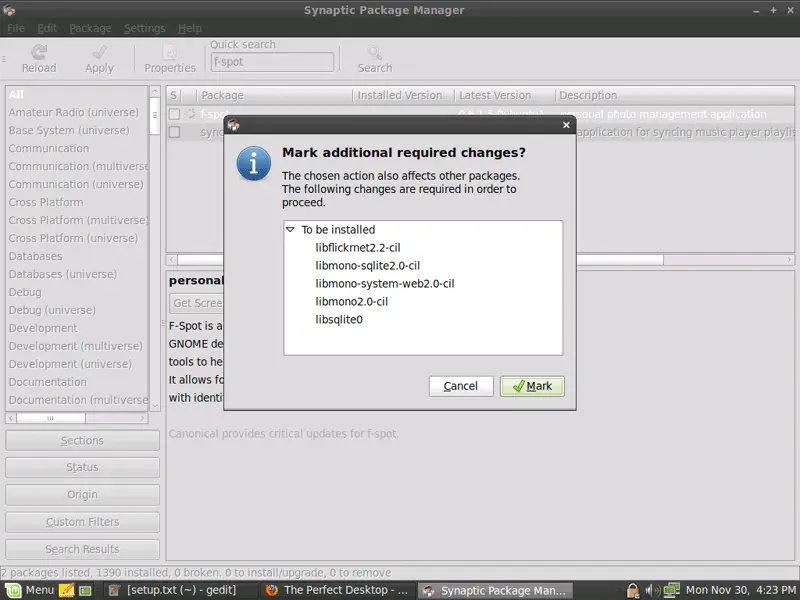Select Debug (universe) category
800x600 pixels.
(x=52, y=310)
